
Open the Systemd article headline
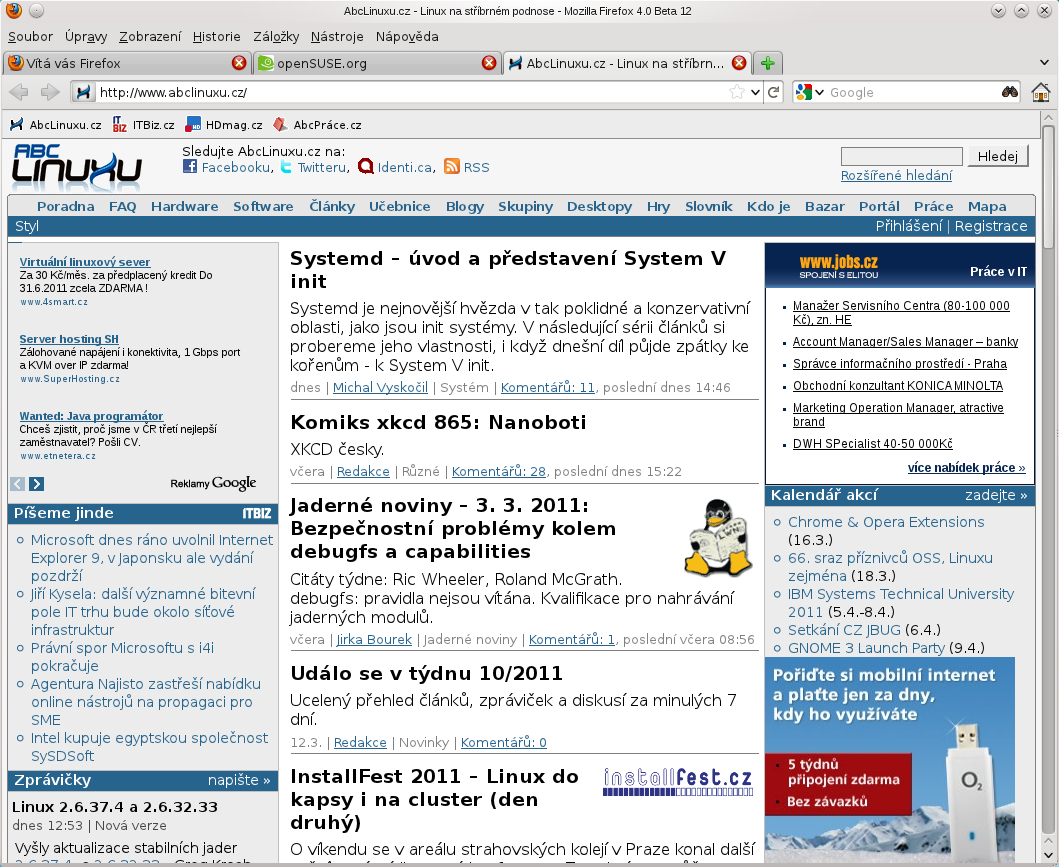(x=508, y=270)
